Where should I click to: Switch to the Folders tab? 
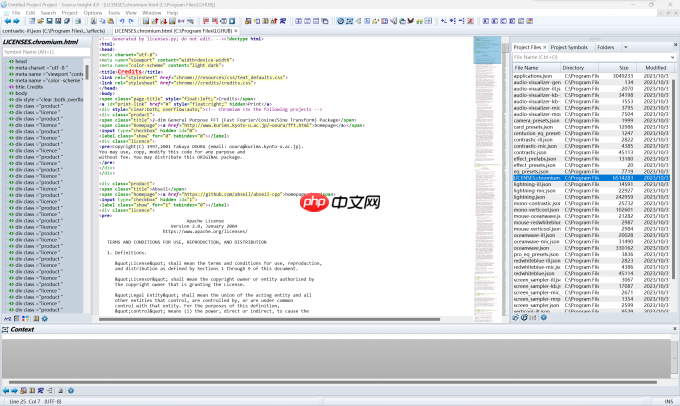[x=606, y=47]
